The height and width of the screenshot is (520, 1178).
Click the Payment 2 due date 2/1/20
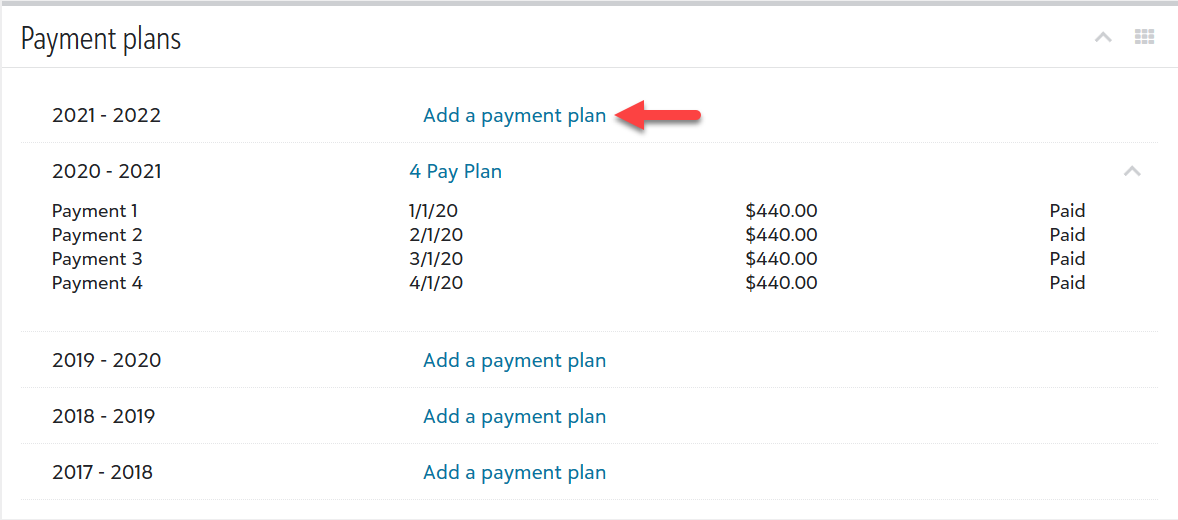click(x=436, y=235)
